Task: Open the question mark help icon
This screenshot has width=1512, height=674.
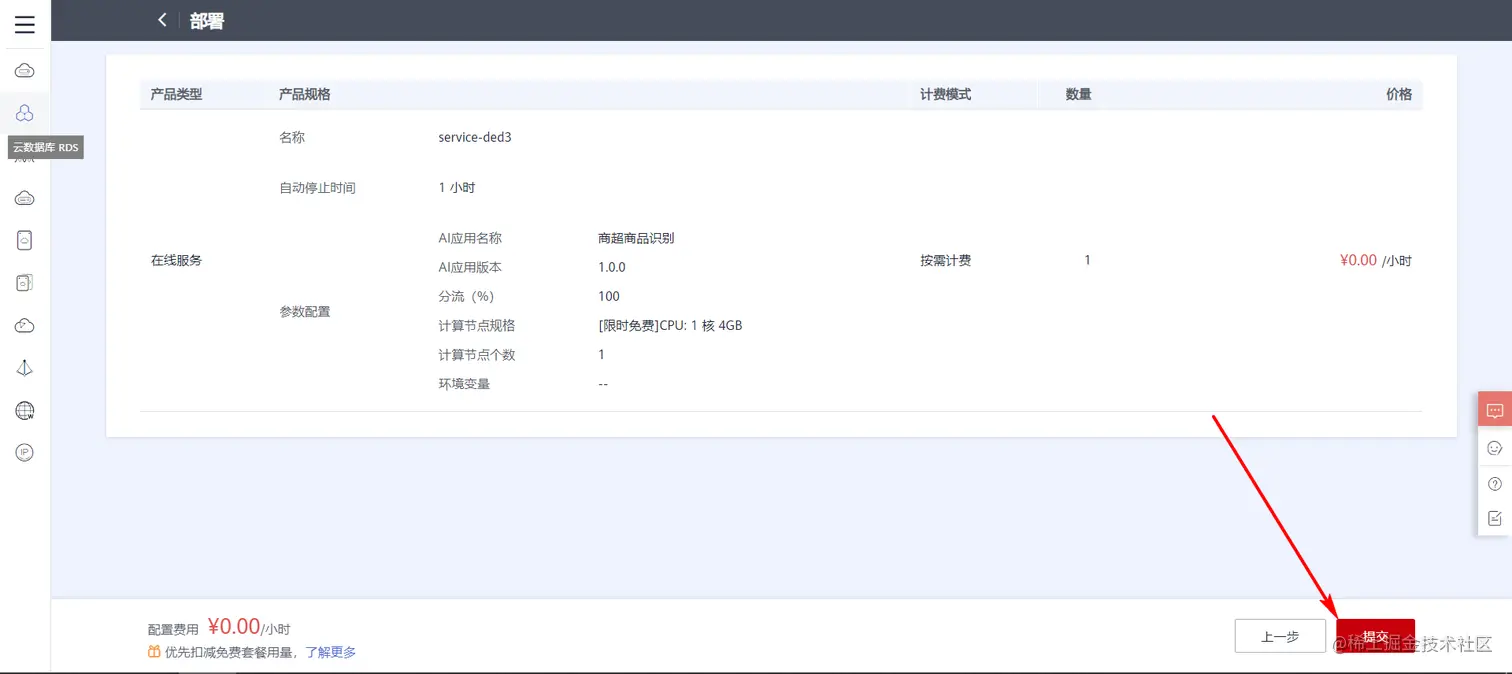Action: coord(1495,483)
